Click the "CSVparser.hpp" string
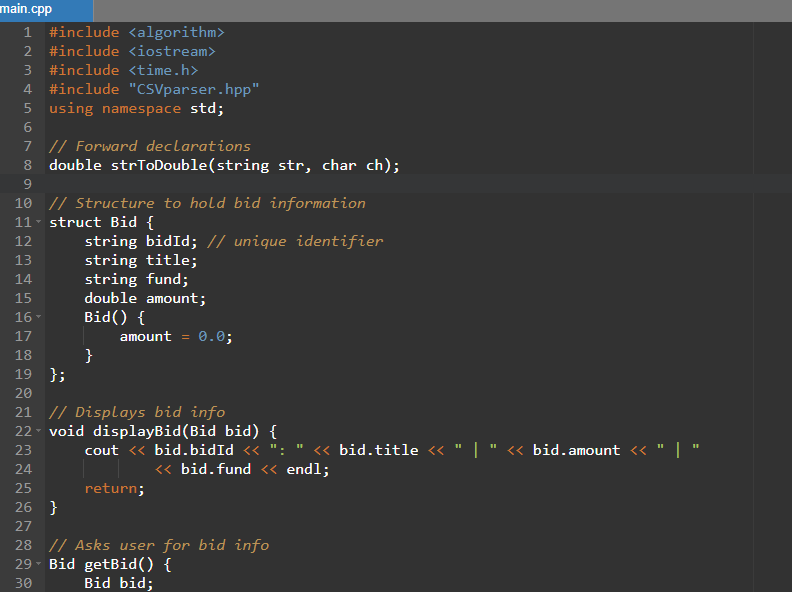The image size is (792, 592). pos(193,89)
